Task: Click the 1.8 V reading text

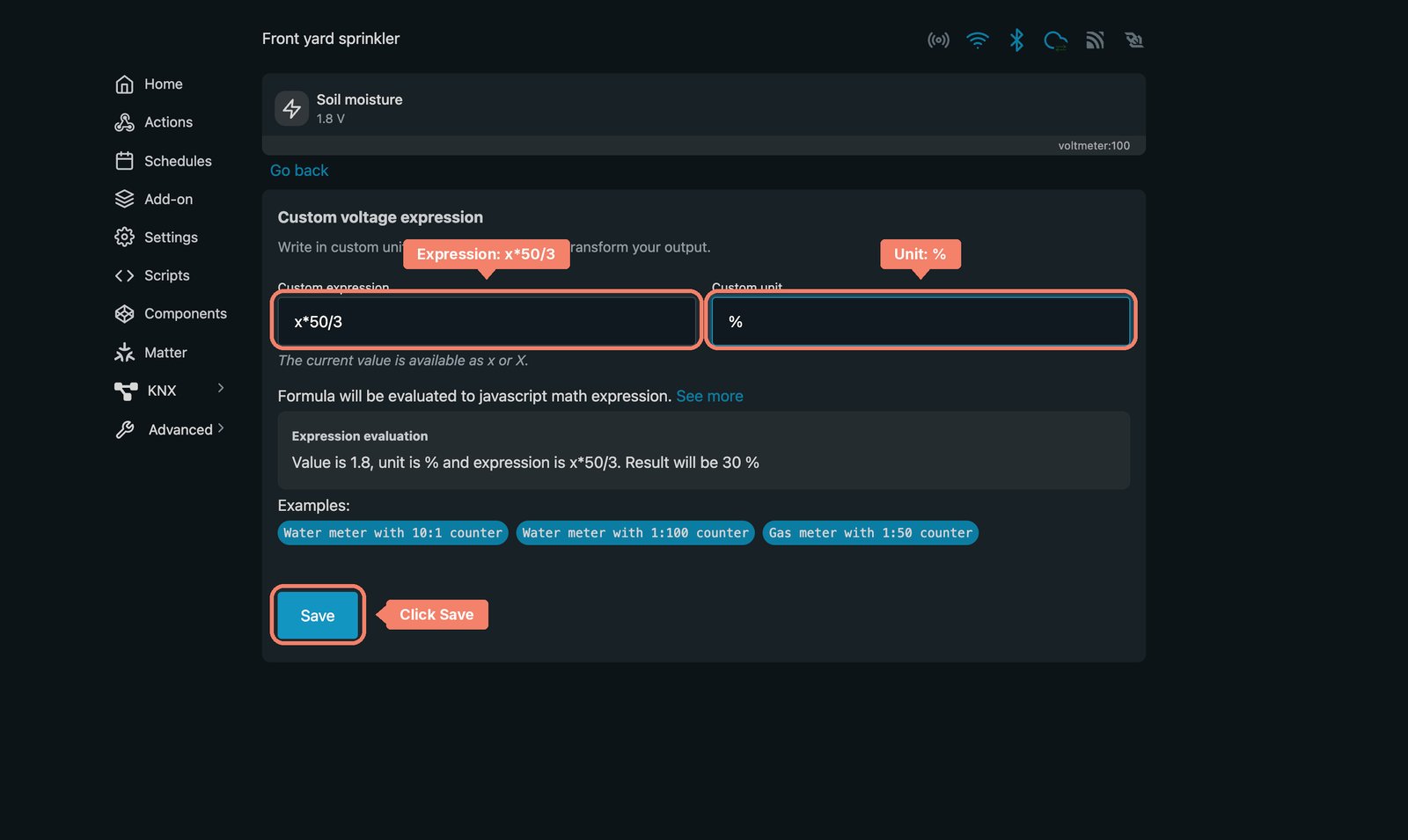Action: (331, 119)
